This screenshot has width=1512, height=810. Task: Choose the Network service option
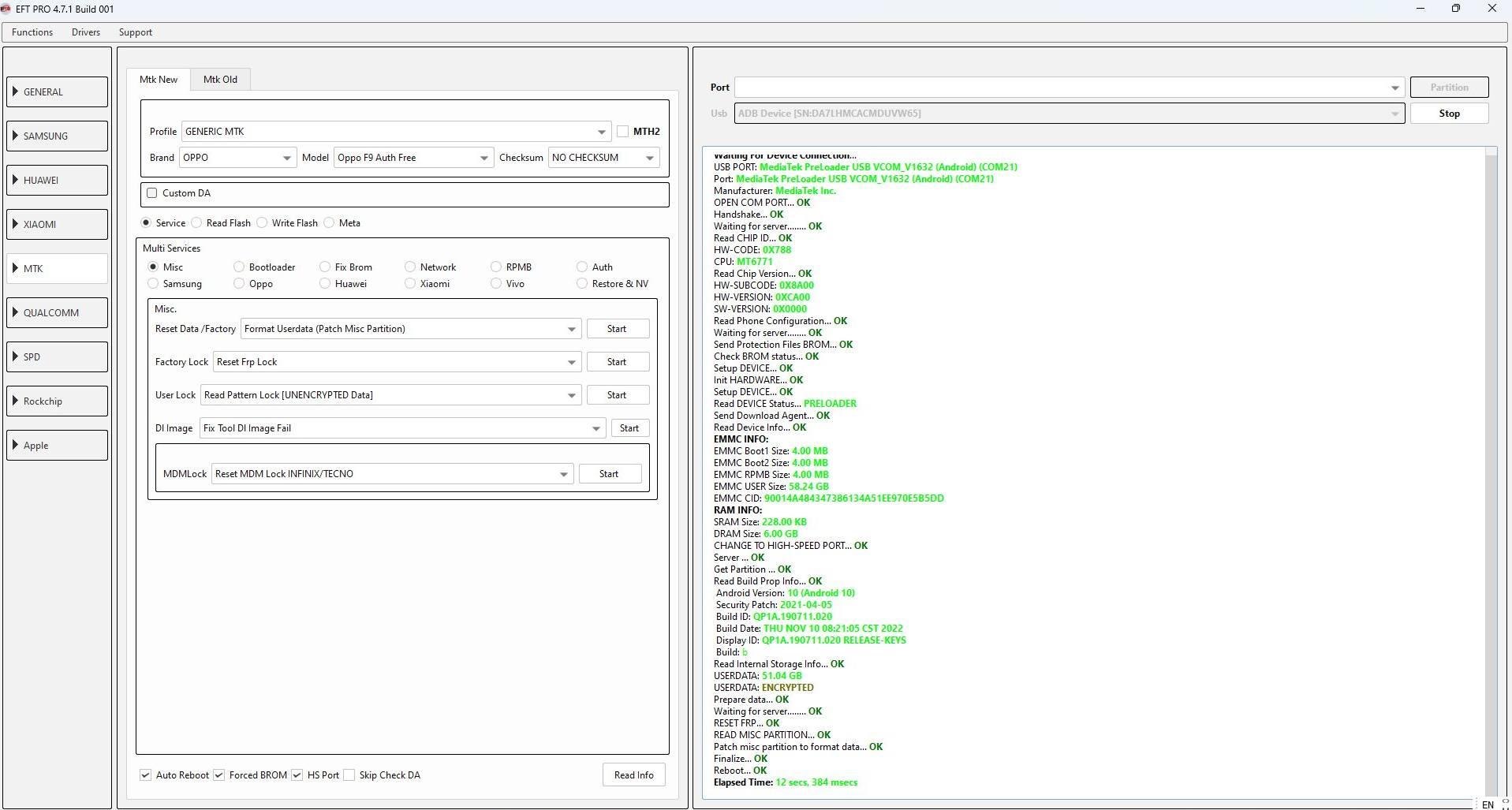coord(410,267)
